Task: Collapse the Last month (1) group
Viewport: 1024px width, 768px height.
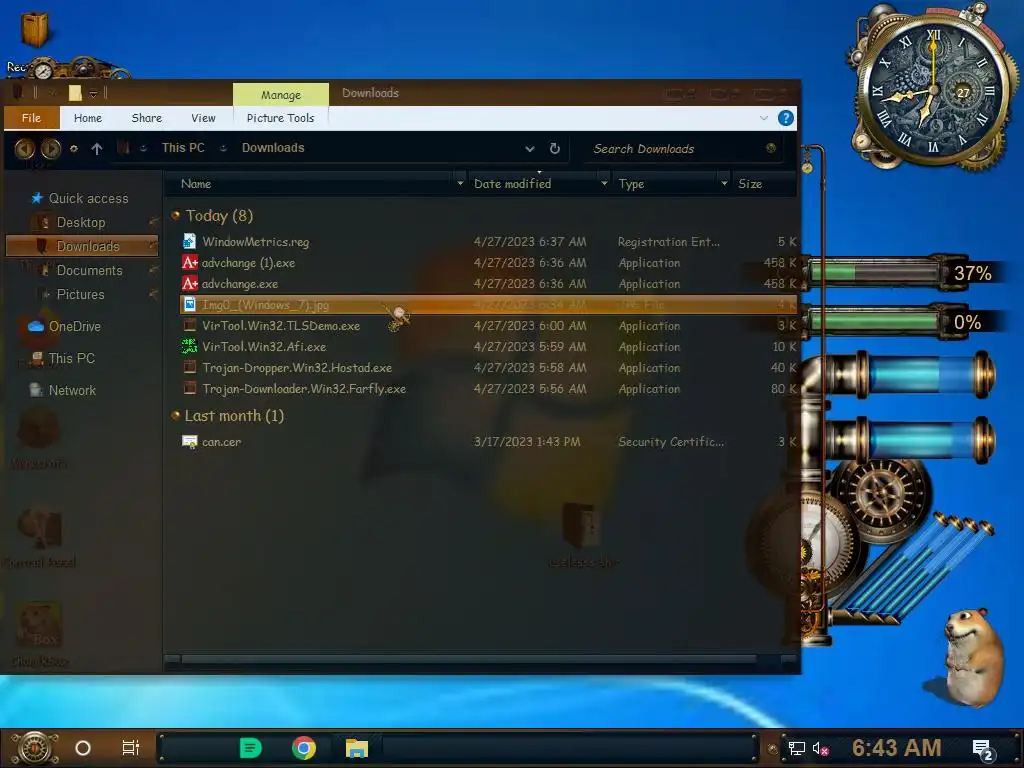Action: point(175,415)
